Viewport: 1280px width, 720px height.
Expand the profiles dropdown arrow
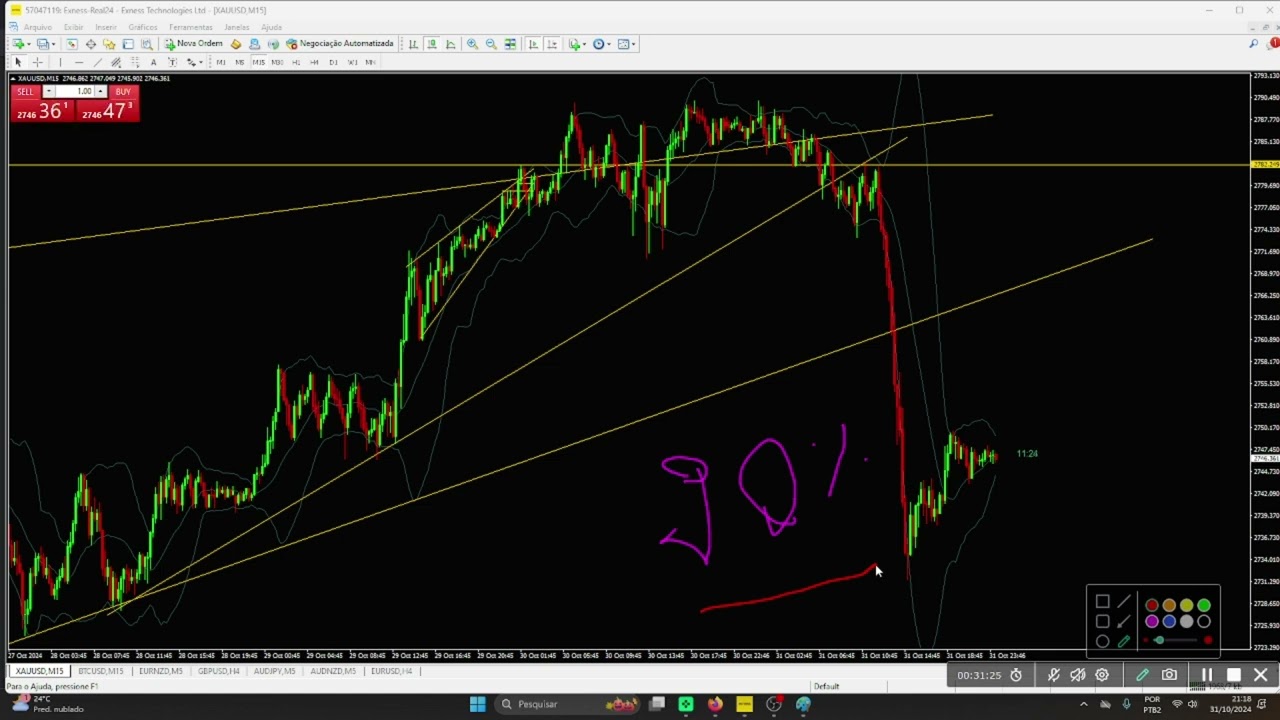[54, 44]
